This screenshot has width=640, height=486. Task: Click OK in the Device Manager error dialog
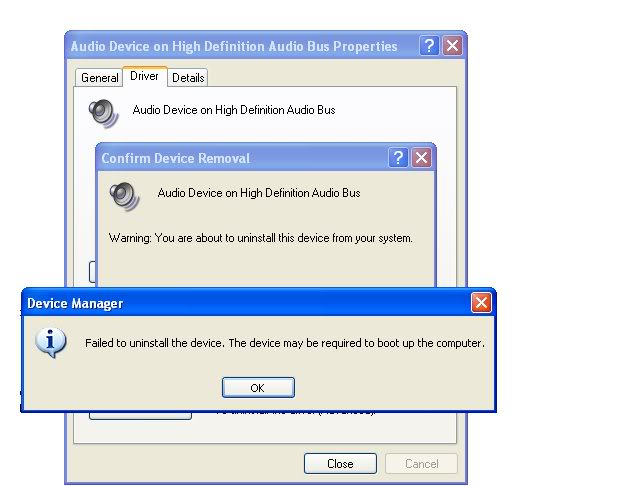[258, 388]
